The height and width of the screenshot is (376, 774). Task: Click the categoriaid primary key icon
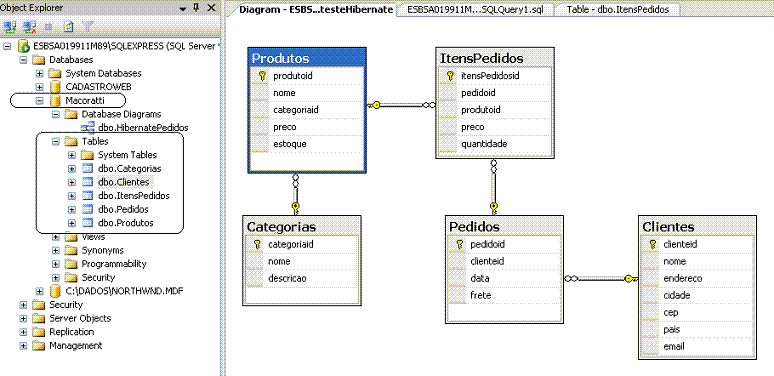click(257, 244)
